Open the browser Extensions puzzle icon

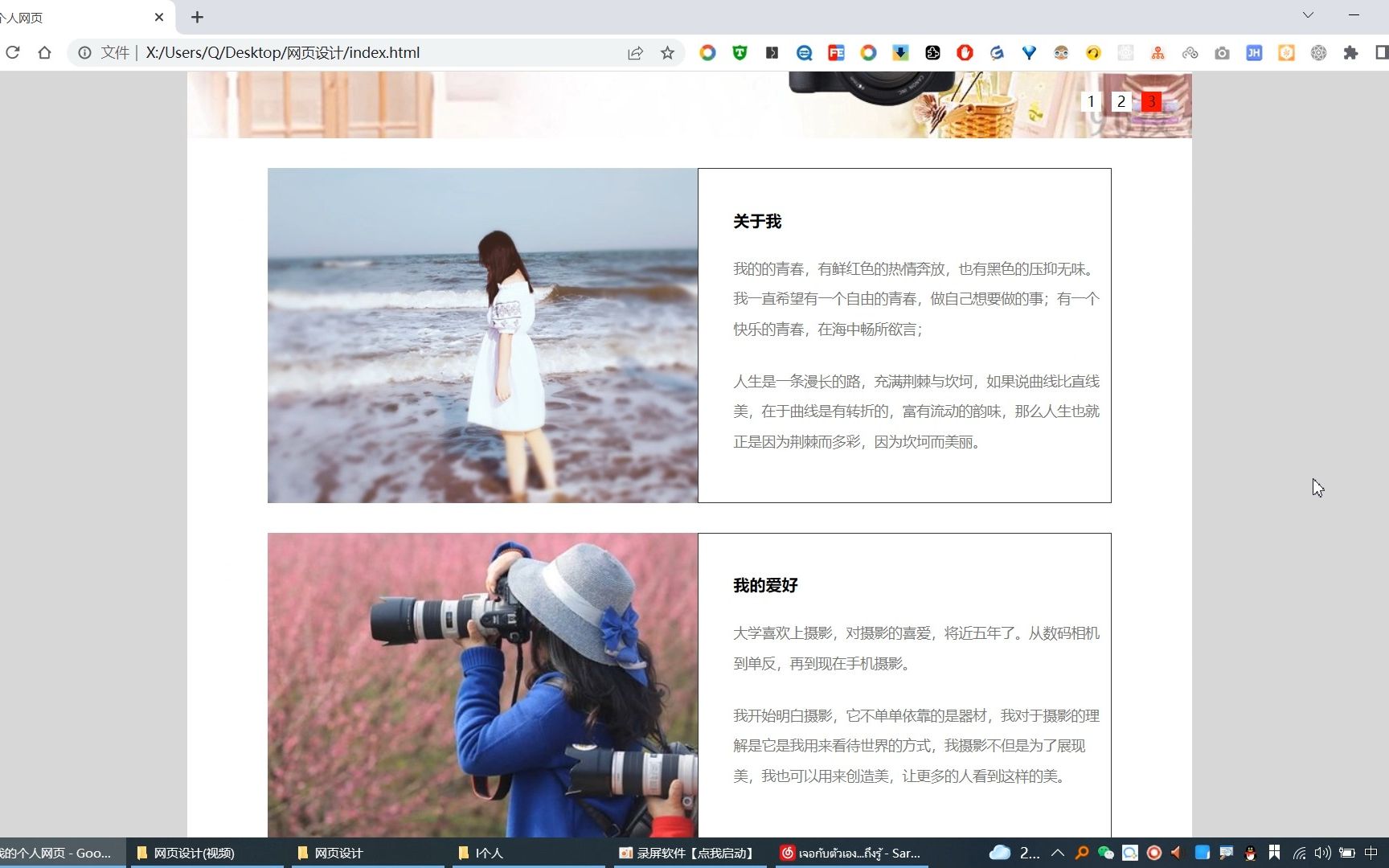pos(1350,52)
